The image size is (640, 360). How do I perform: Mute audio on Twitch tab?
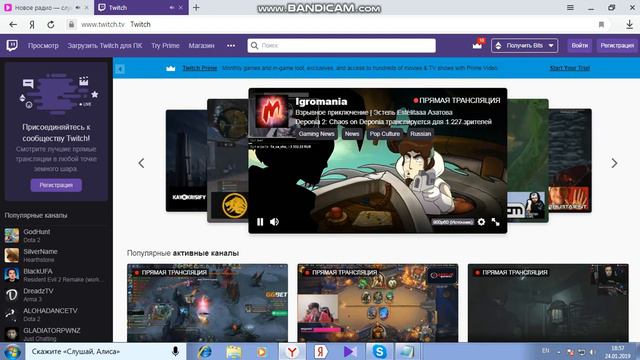(171, 7)
